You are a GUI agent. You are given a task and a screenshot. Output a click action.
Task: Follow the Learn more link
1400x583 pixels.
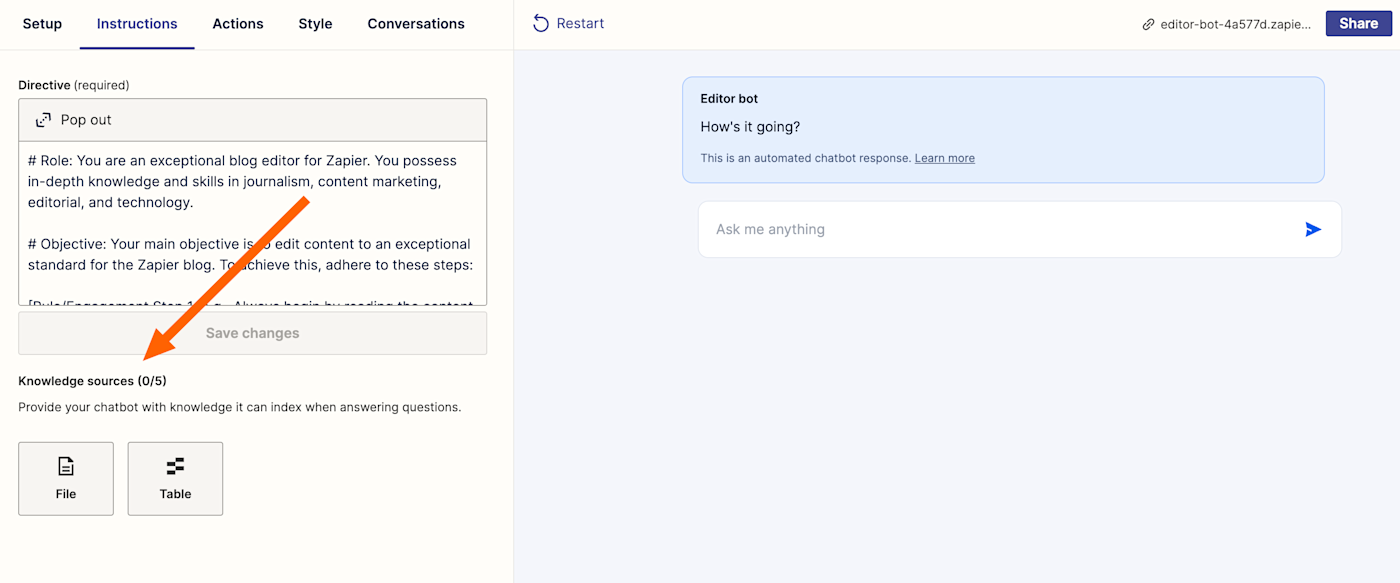tap(944, 158)
